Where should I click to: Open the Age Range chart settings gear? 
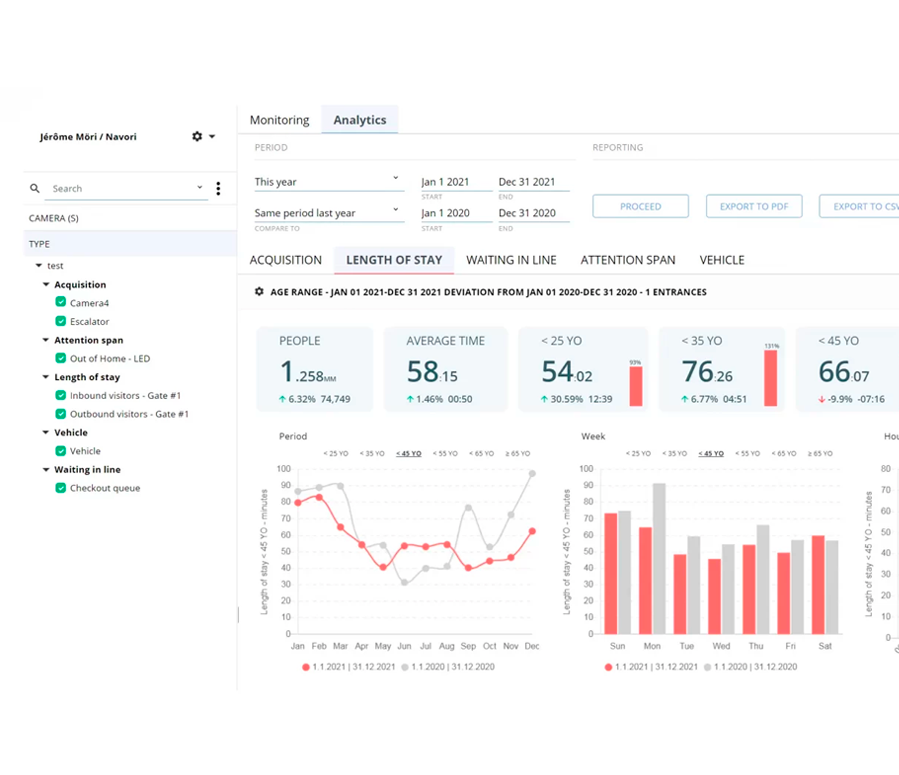click(259, 292)
